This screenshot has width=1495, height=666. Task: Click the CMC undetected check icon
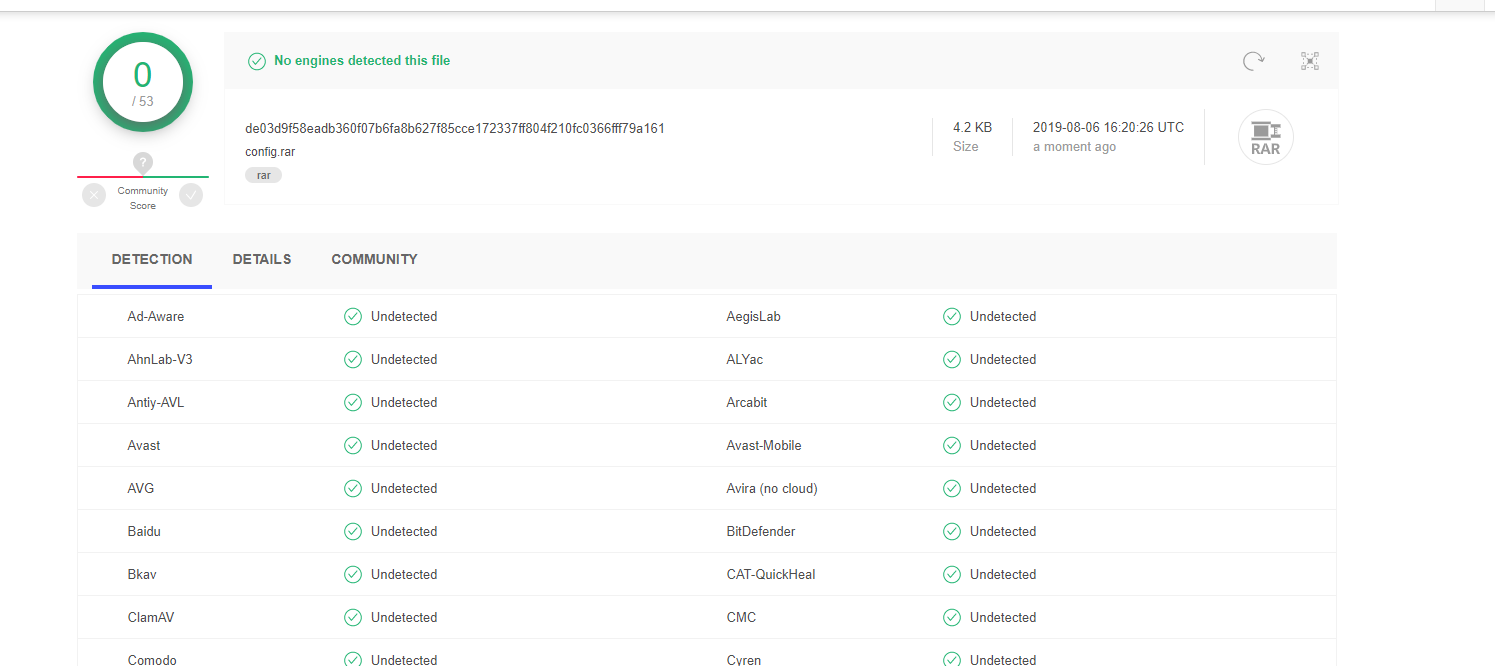pos(952,617)
